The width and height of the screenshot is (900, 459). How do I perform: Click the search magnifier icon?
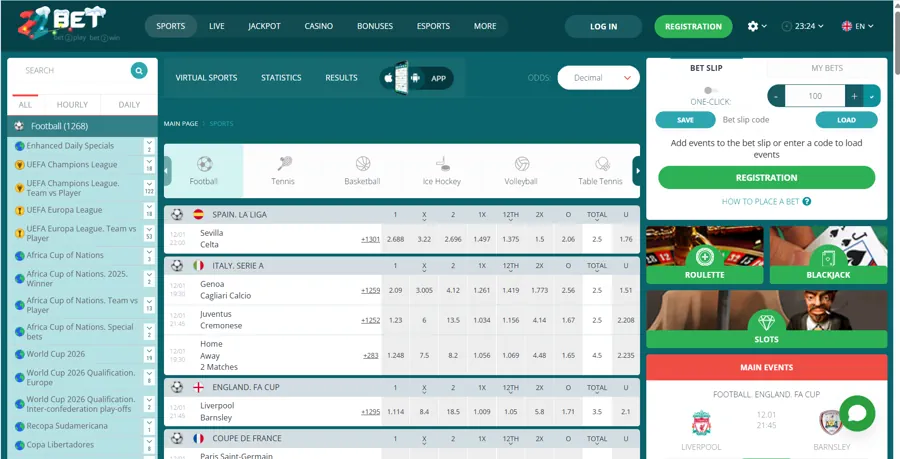[139, 71]
